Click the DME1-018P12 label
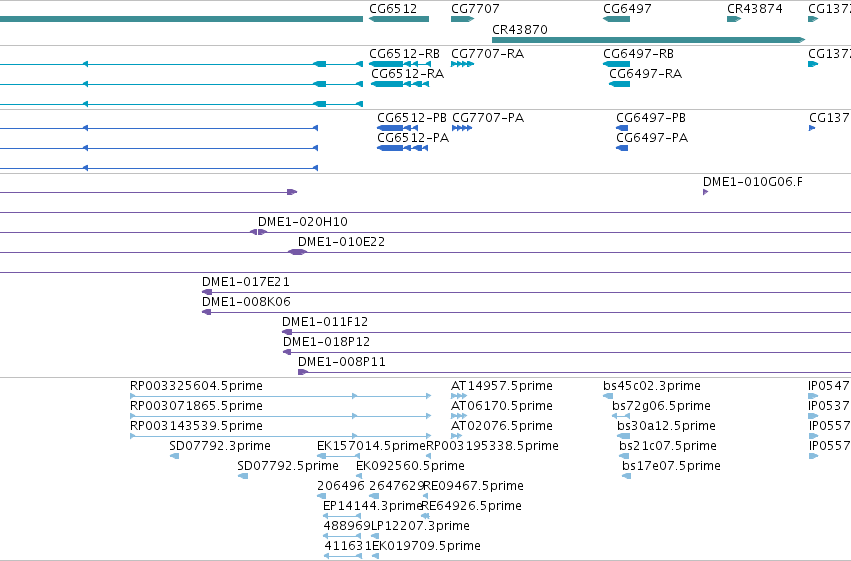 point(327,342)
